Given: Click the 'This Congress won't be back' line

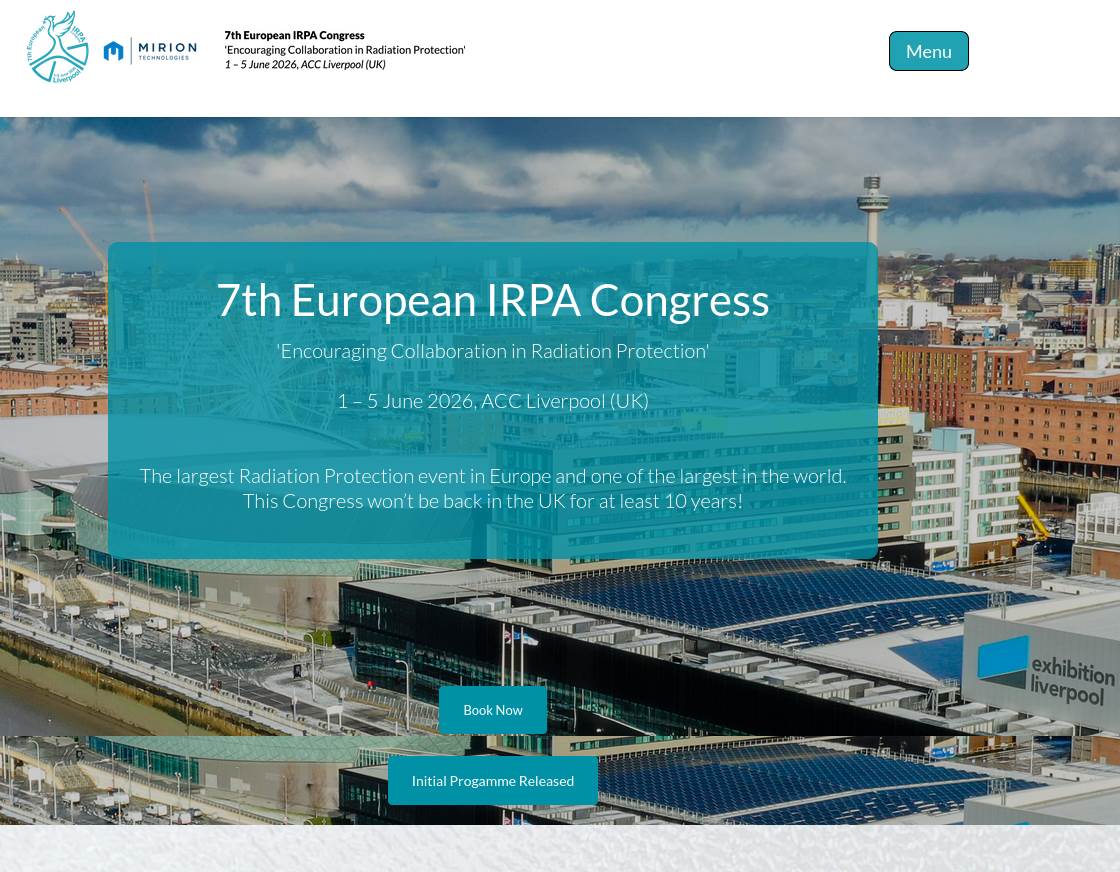Looking at the screenshot, I should [492, 501].
